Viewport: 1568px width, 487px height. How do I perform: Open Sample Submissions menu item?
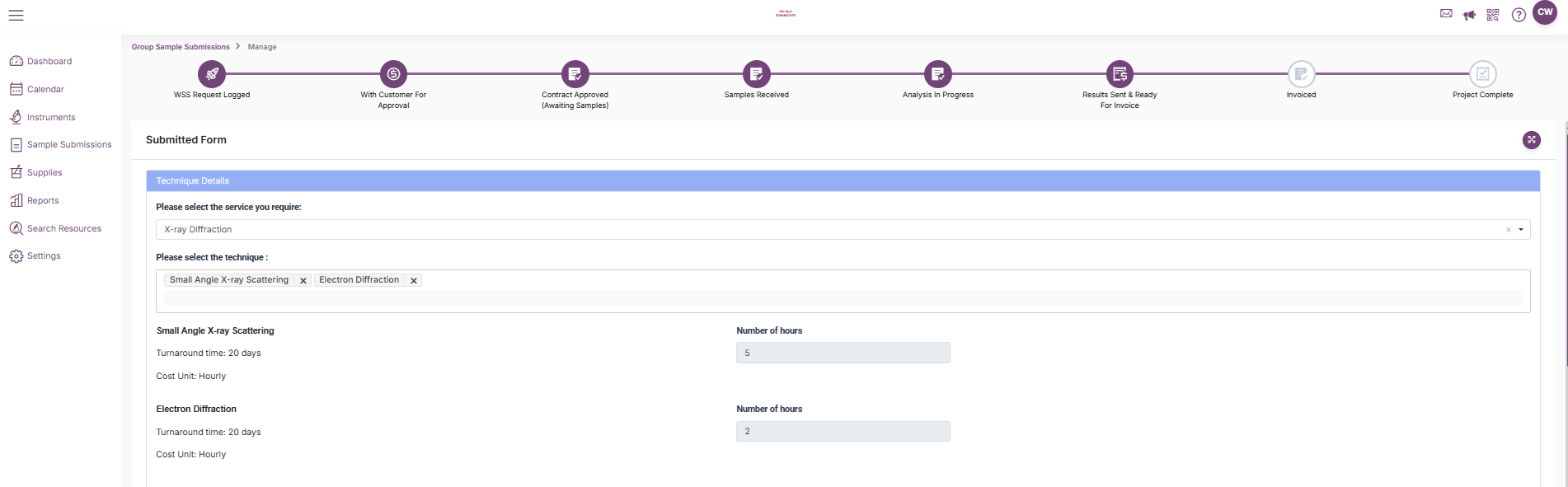pyautogui.click(x=69, y=144)
